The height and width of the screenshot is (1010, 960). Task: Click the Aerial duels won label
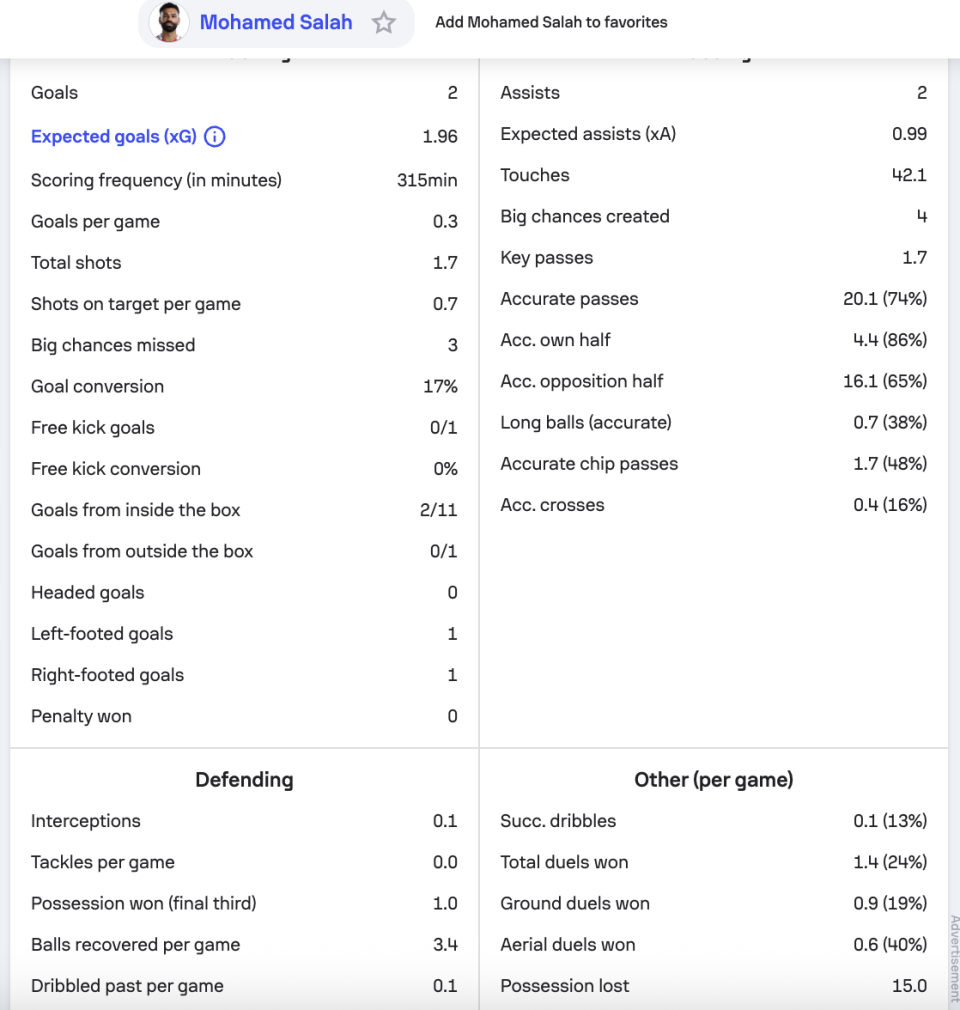tap(568, 945)
